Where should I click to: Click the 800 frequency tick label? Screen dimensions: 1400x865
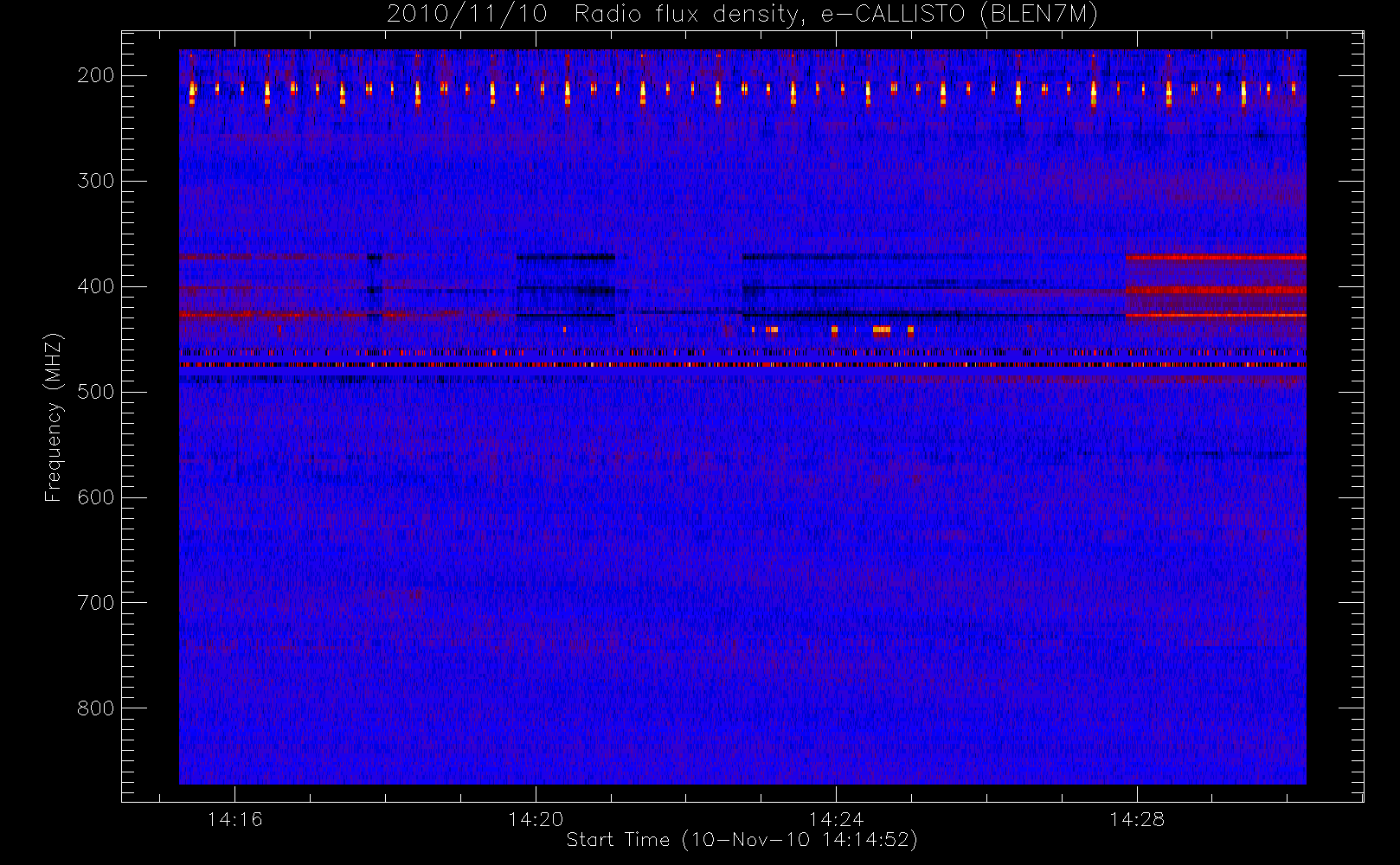96,708
